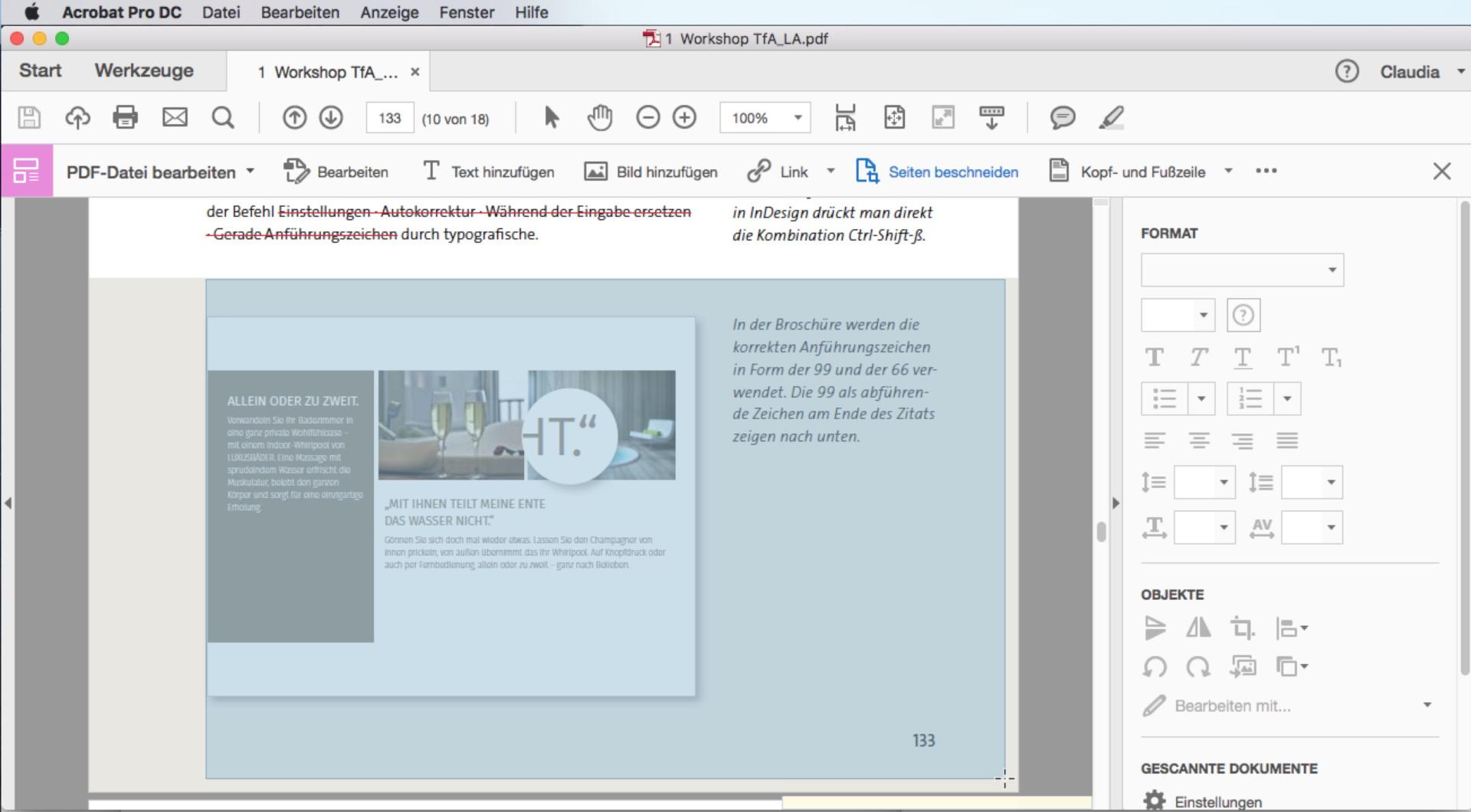Screen dimensions: 1471x812
Task: Click Seiten beschneiden button
Action: (x=938, y=172)
